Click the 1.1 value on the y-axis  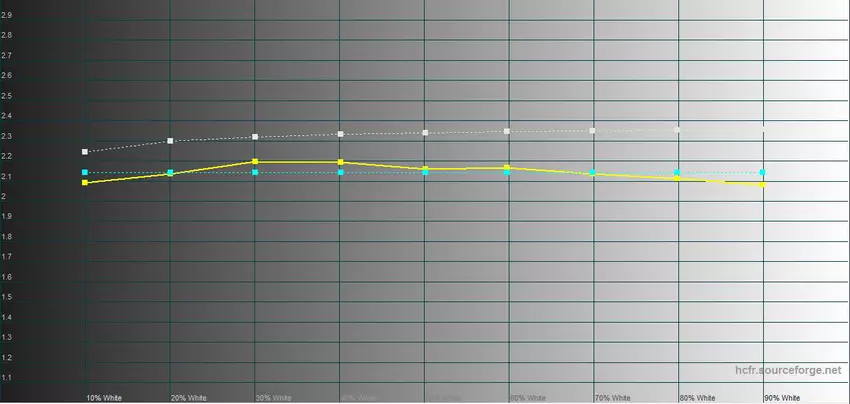tap(7, 377)
